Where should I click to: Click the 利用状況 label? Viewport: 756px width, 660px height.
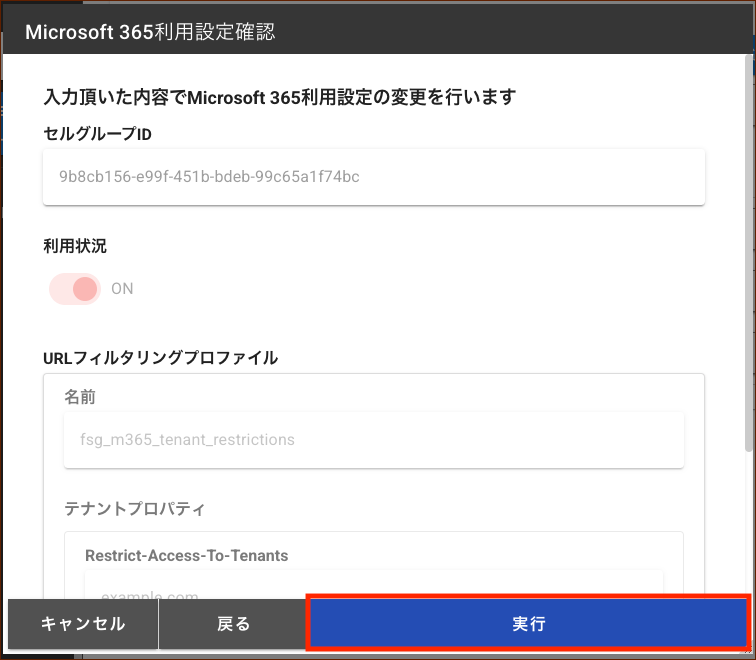(x=75, y=246)
